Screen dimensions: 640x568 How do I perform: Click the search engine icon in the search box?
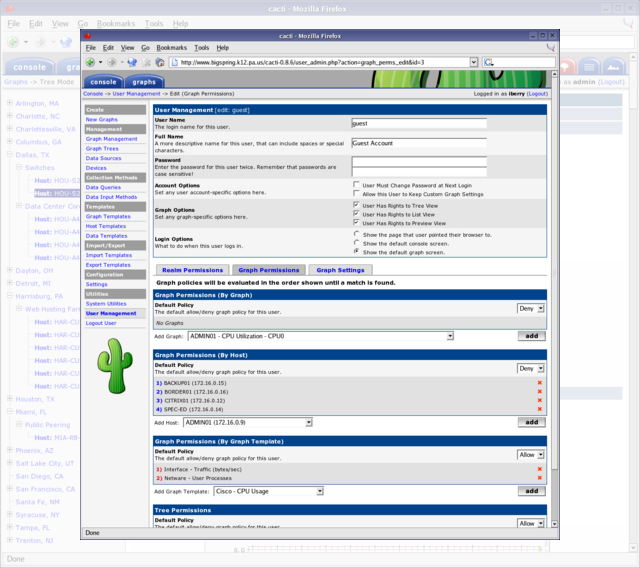489,62
